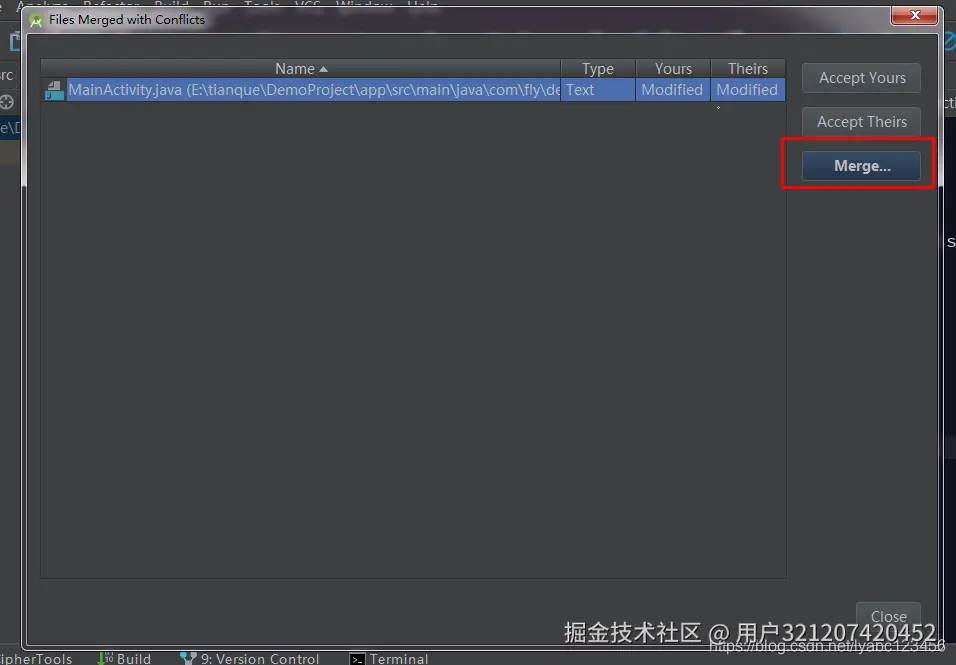Select 'Modified' cell under Yours column
Viewport: 956px width, 665px height.
(x=673, y=90)
